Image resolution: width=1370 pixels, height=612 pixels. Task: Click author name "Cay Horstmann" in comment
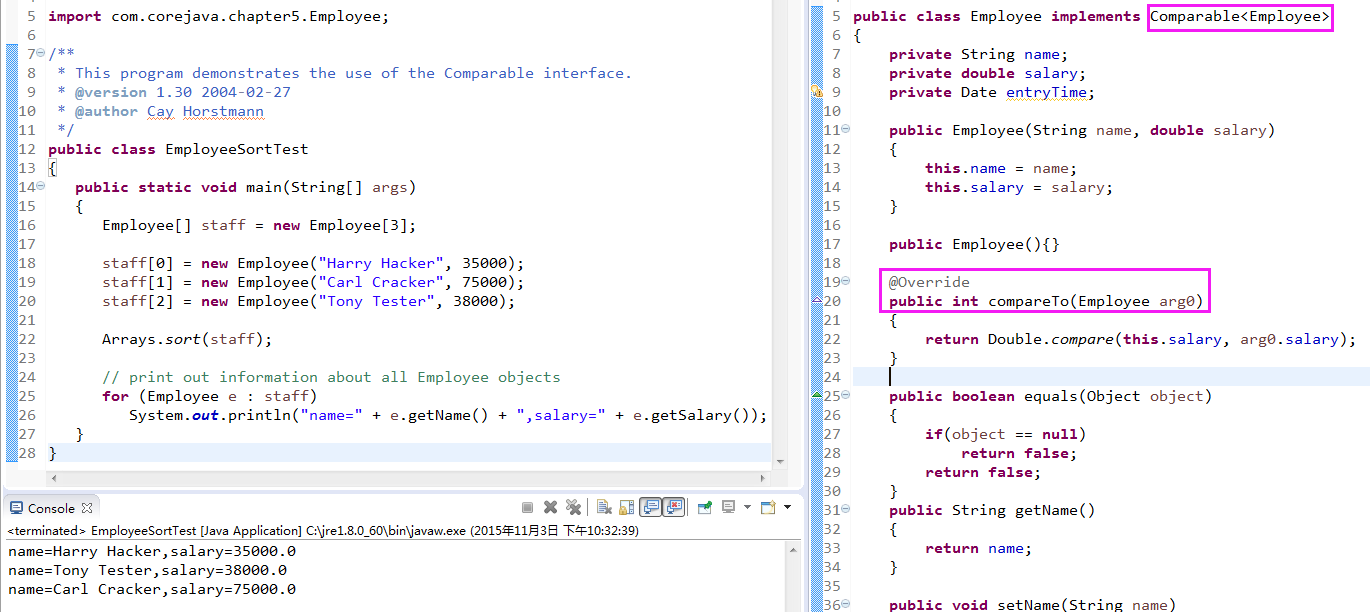point(205,111)
